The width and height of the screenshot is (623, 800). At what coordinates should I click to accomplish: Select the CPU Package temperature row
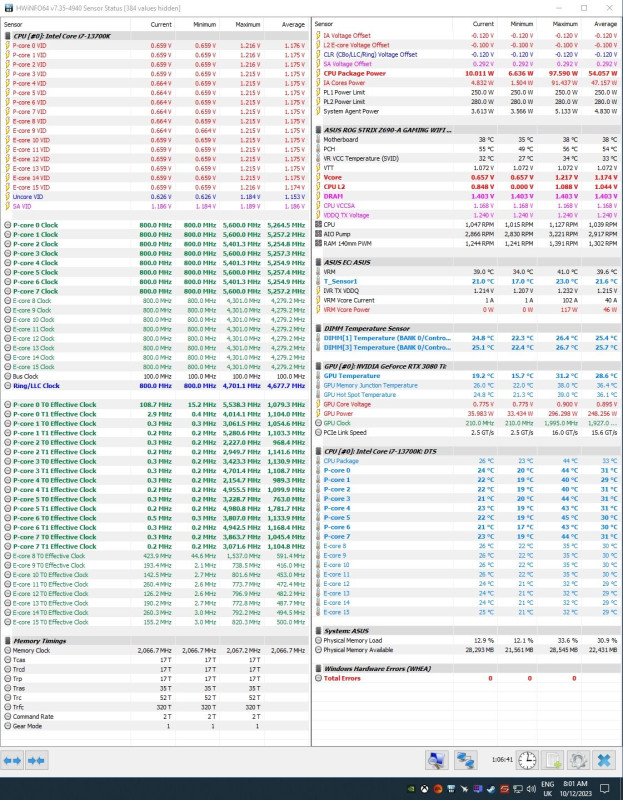tap(466, 461)
